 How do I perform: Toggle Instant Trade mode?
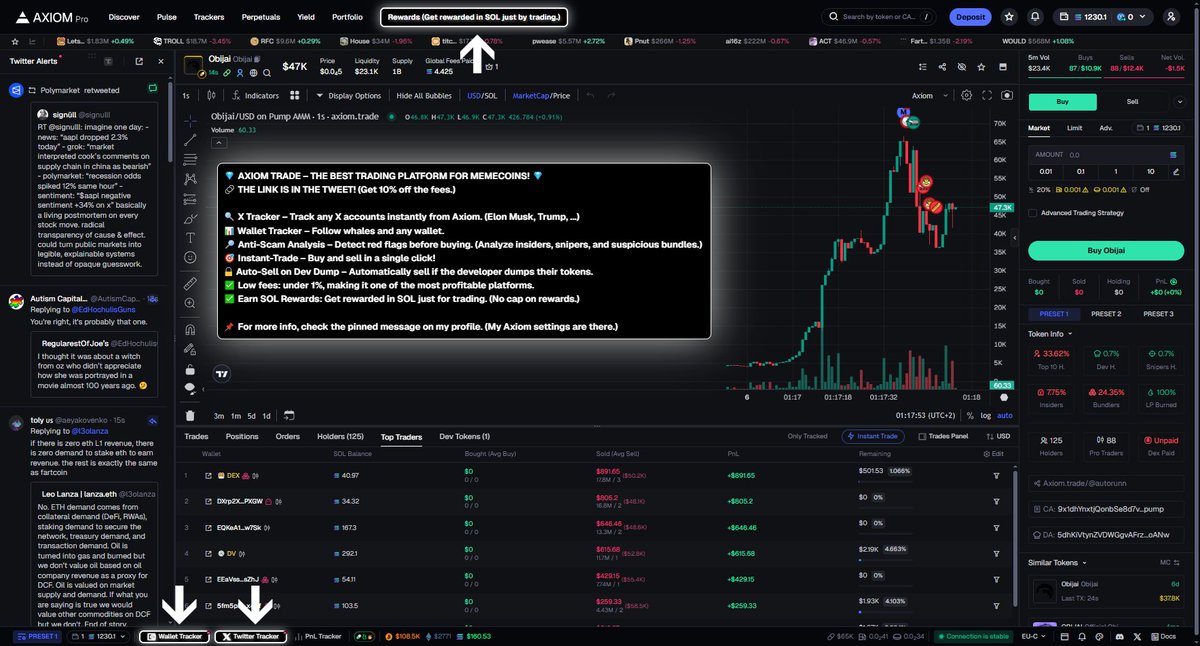(874, 436)
